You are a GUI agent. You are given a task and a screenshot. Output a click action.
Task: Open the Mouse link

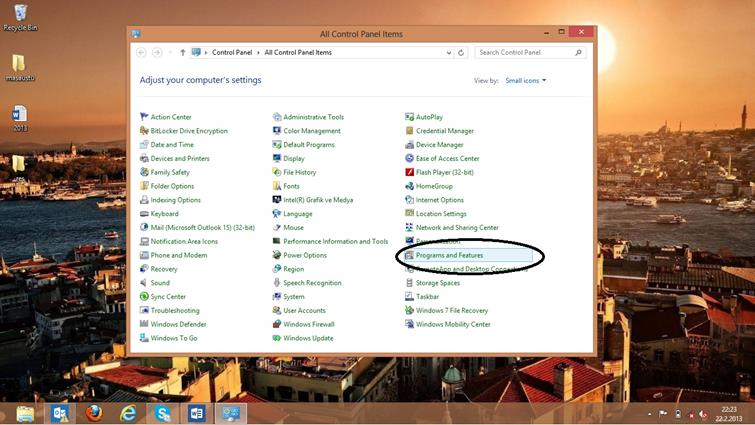pyautogui.click(x=294, y=227)
